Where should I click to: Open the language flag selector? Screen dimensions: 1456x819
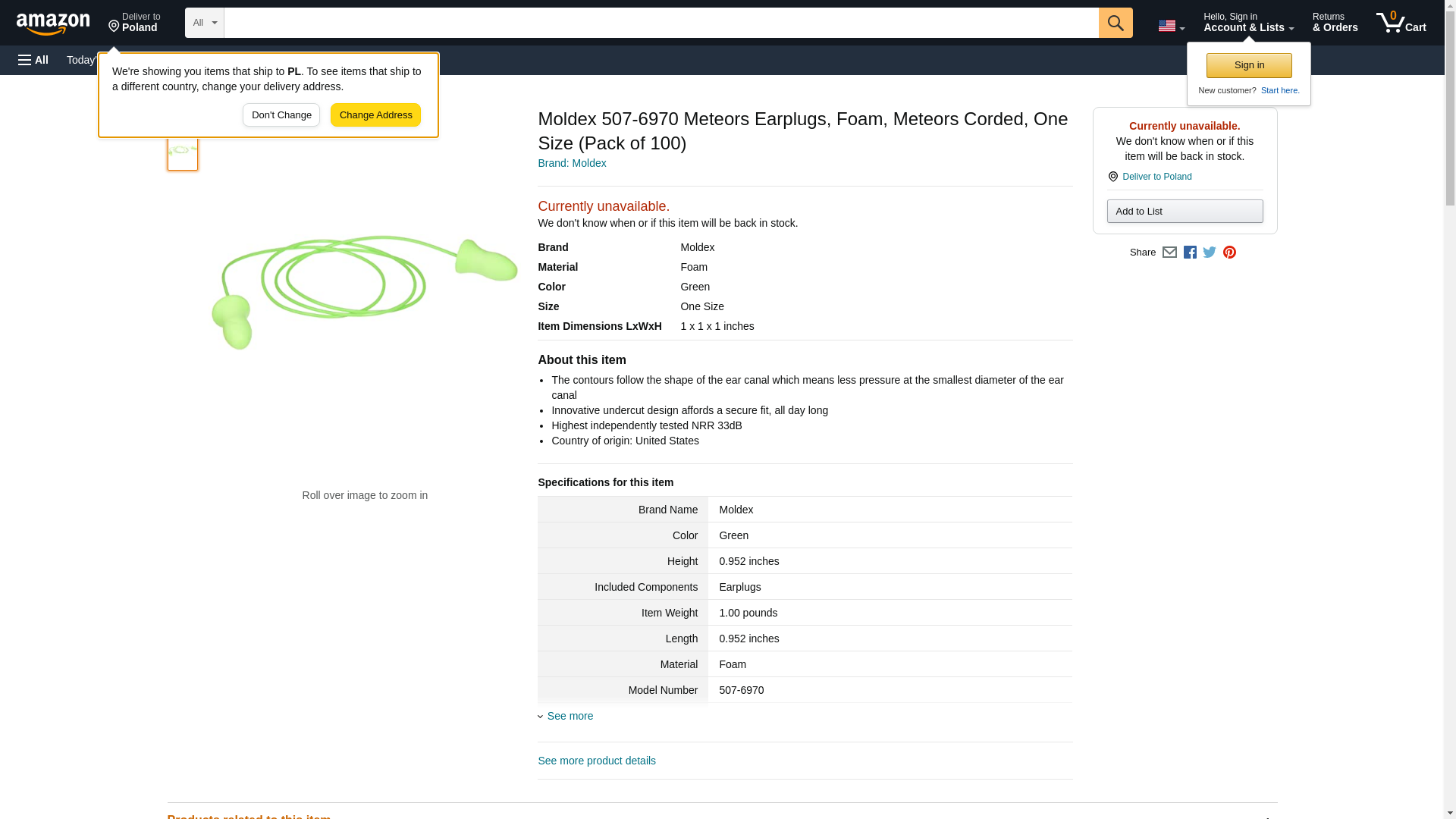point(1171,26)
